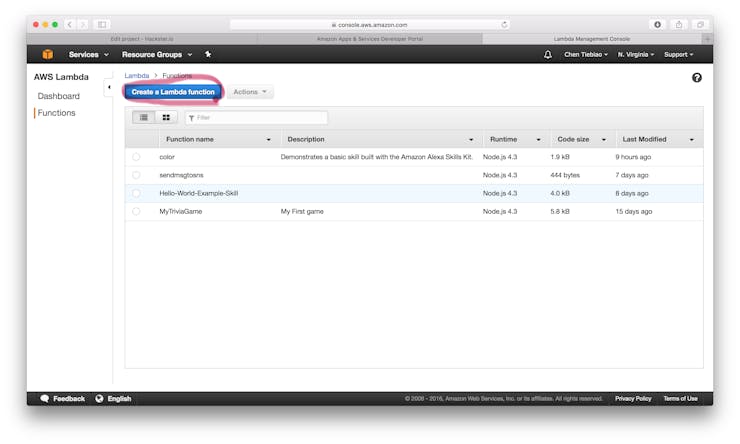Open Dashboard in the Lambda sidebar

pos(59,96)
